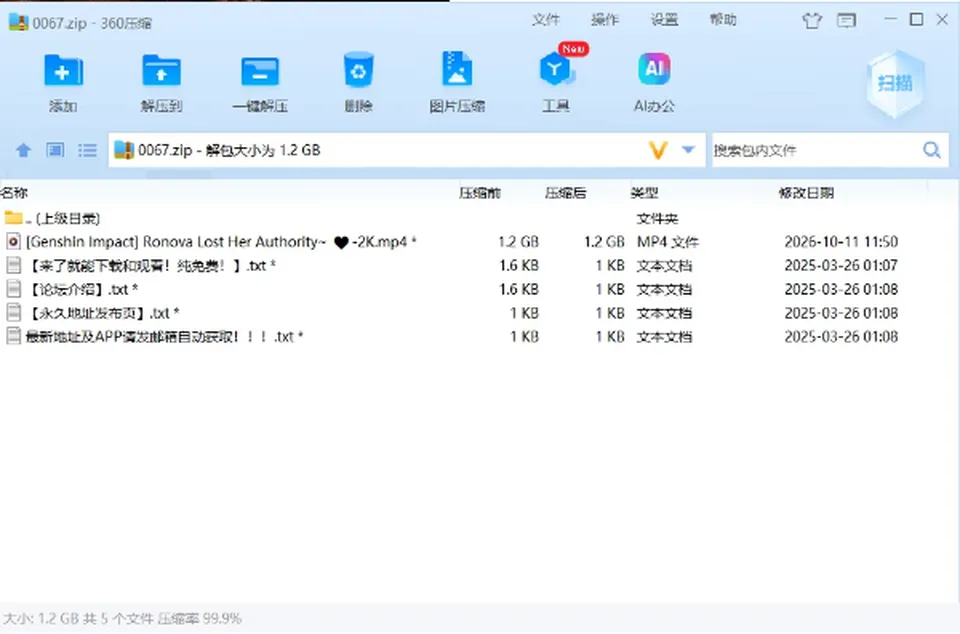
Task: Sort the file list by the 压缩后 column
Action: click(565, 193)
